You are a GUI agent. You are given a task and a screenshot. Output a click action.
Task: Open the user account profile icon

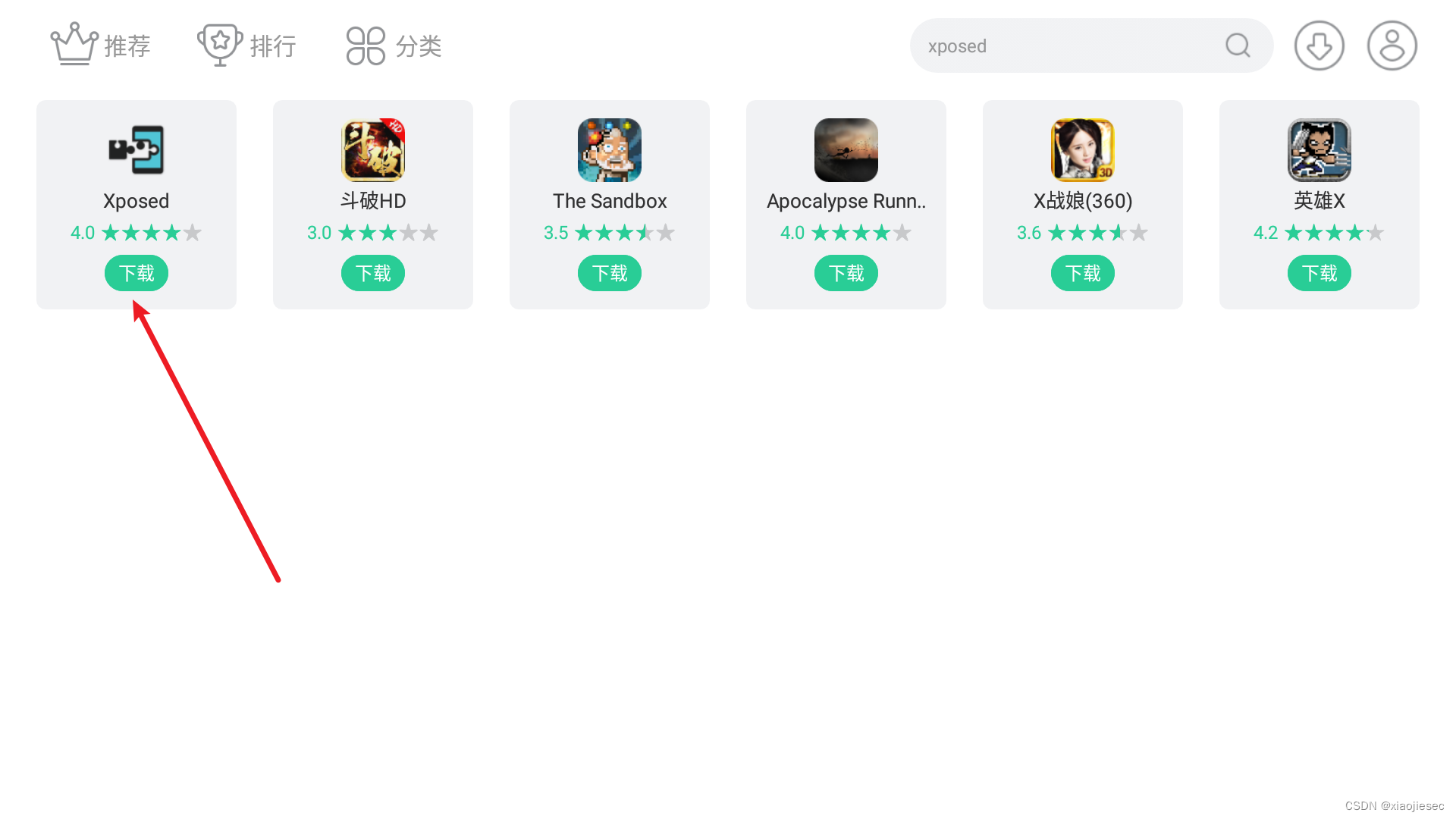click(x=1392, y=45)
